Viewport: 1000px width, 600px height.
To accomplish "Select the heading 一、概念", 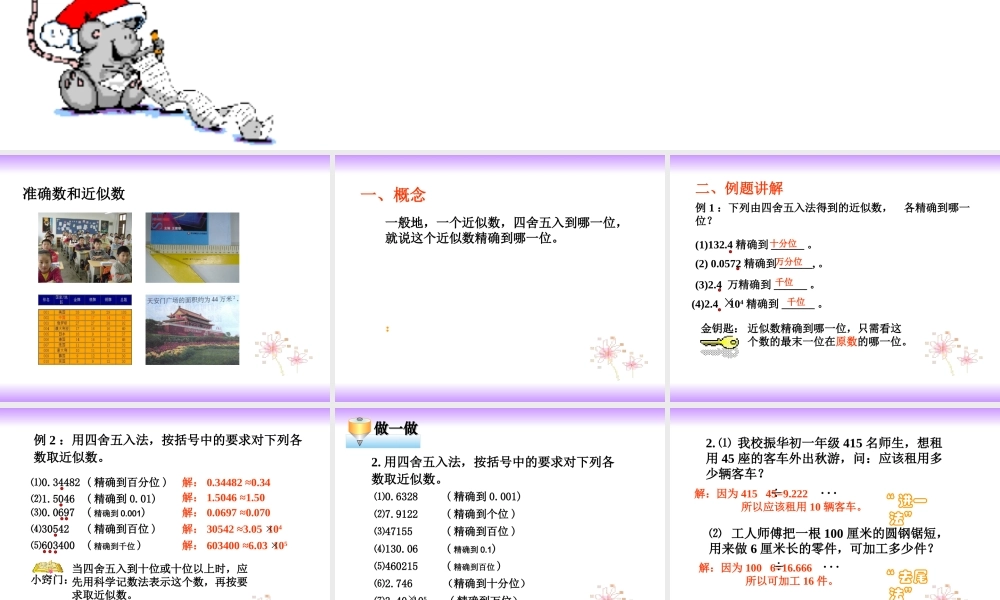I will (x=393, y=194).
